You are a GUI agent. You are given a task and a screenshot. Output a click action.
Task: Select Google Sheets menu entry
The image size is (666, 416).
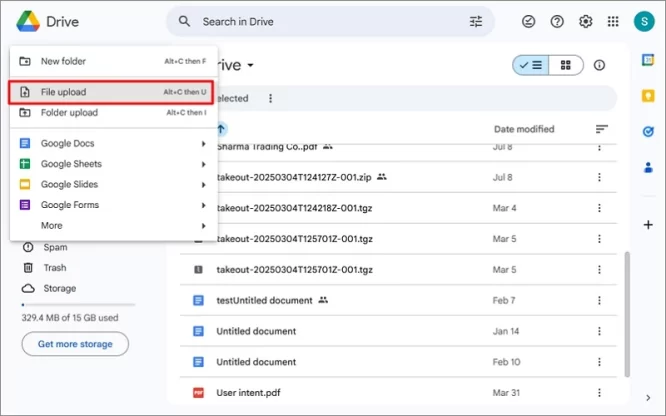point(113,164)
